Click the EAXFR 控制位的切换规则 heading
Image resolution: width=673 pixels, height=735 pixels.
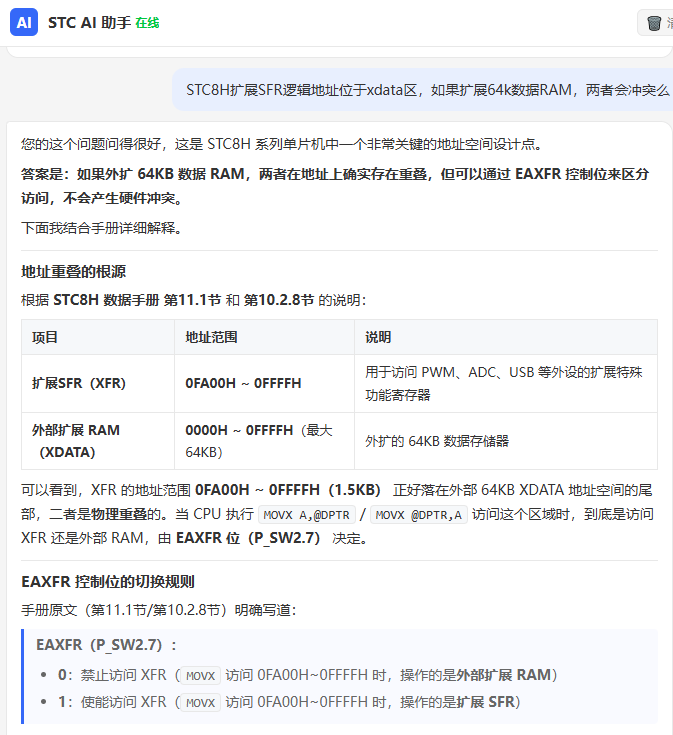[x=108, y=582]
